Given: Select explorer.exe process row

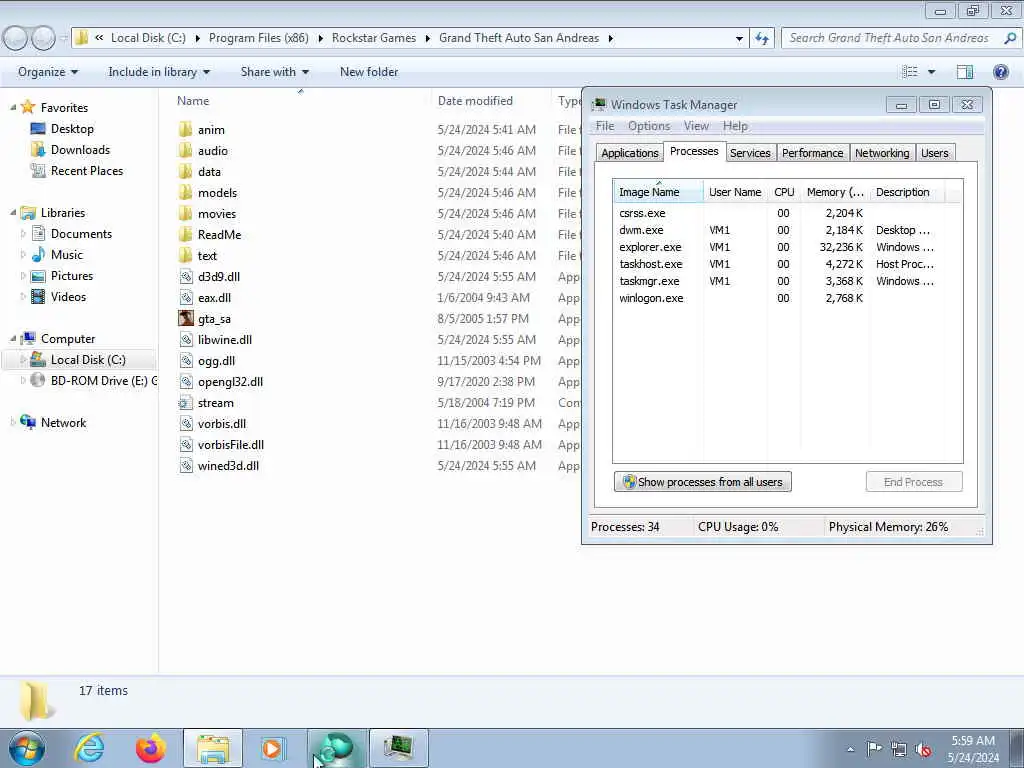Looking at the screenshot, I should (x=788, y=247).
